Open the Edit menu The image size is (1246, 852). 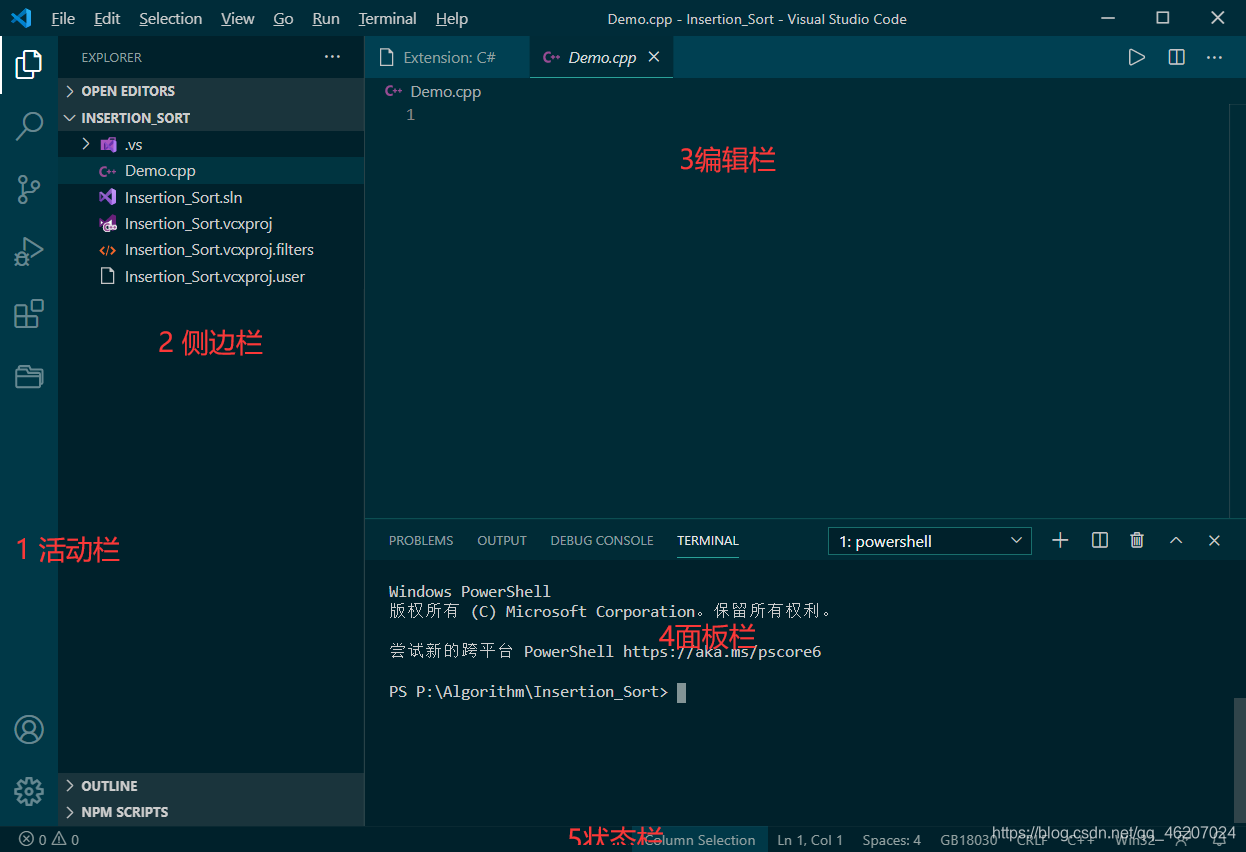107,18
